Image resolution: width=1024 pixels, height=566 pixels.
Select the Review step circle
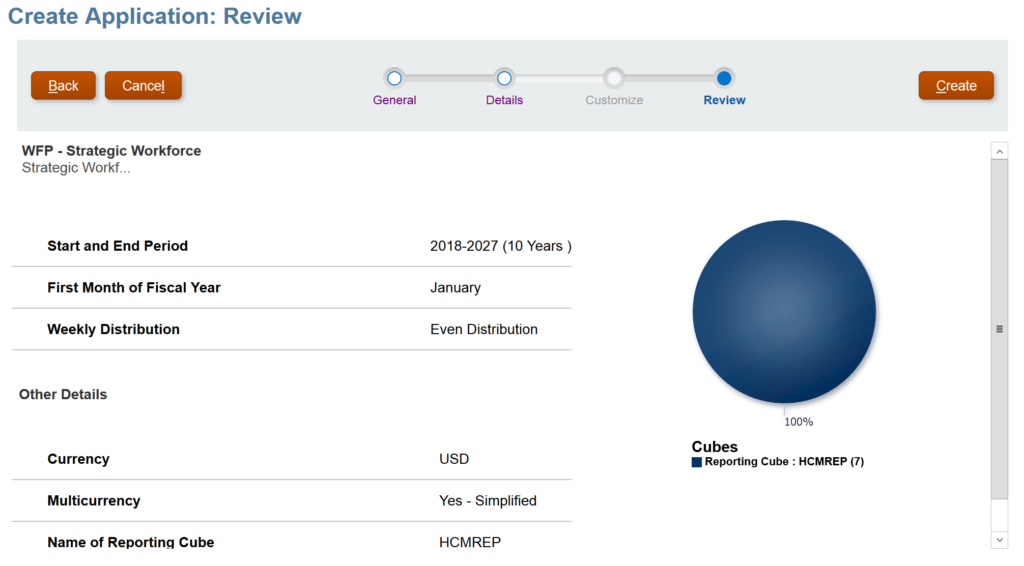pos(724,78)
